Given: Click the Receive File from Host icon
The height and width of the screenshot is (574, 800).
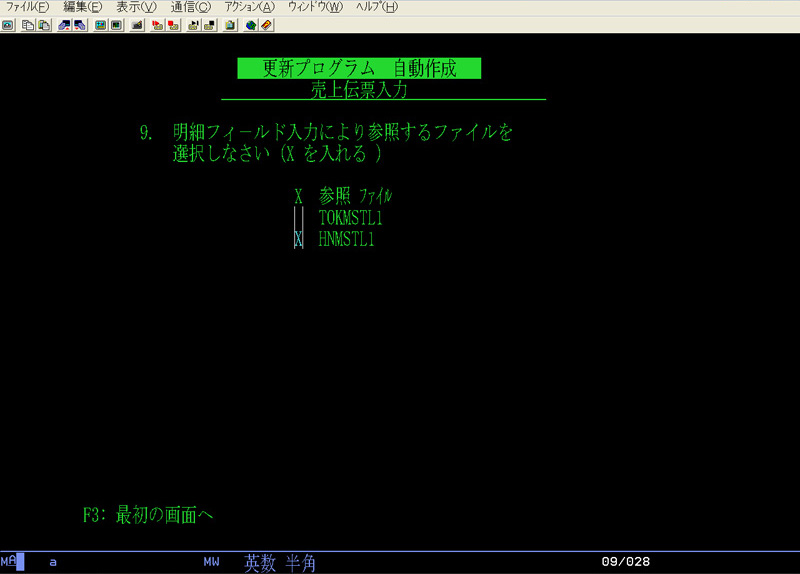Looking at the screenshot, I should tap(80, 25).
